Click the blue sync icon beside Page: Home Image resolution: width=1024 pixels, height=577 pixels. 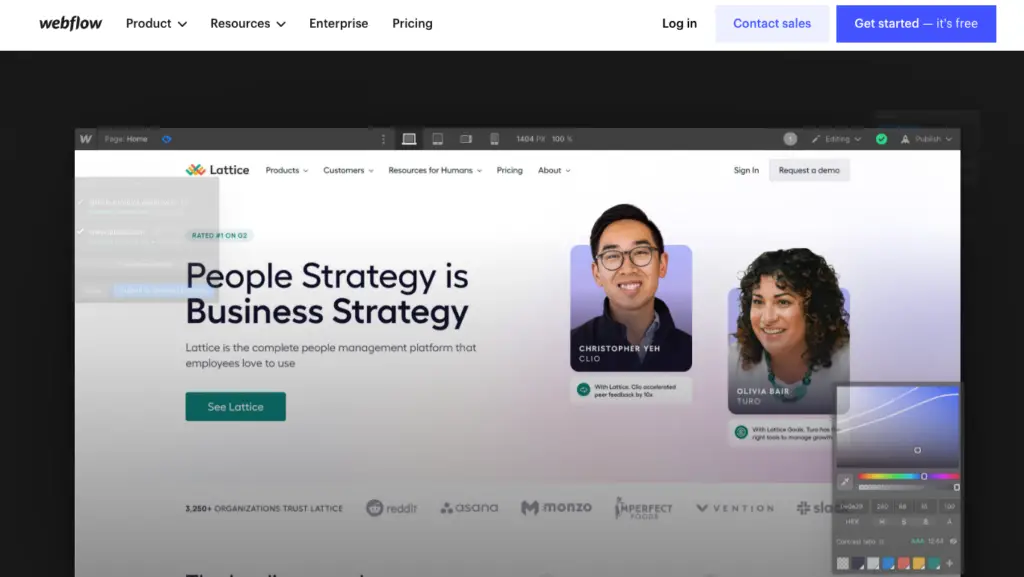pyautogui.click(x=167, y=139)
